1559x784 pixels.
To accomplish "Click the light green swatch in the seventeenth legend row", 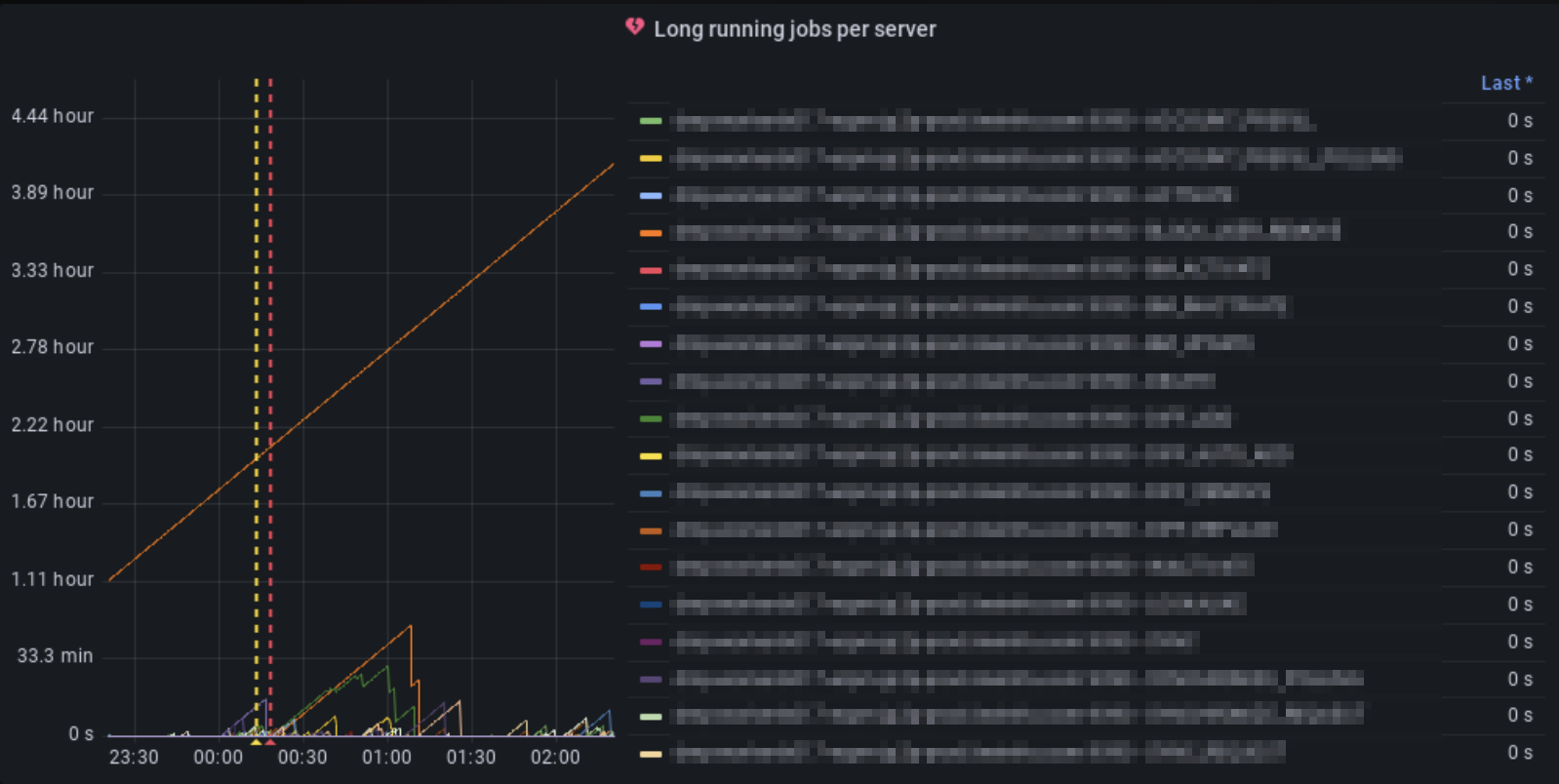I will click(x=651, y=717).
